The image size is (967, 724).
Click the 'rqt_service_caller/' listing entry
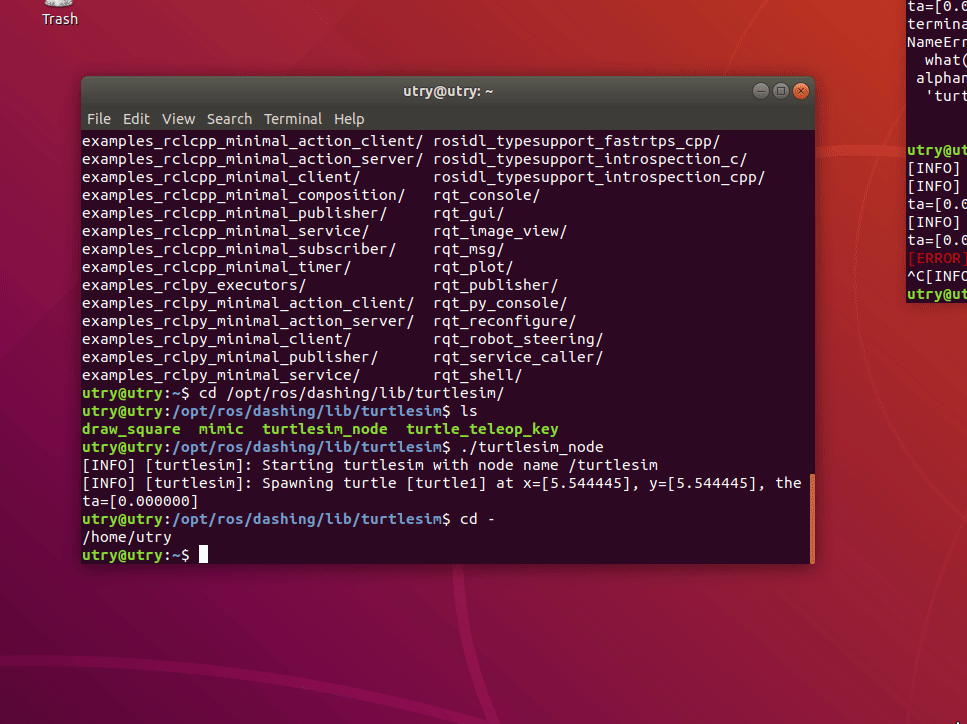click(x=518, y=357)
